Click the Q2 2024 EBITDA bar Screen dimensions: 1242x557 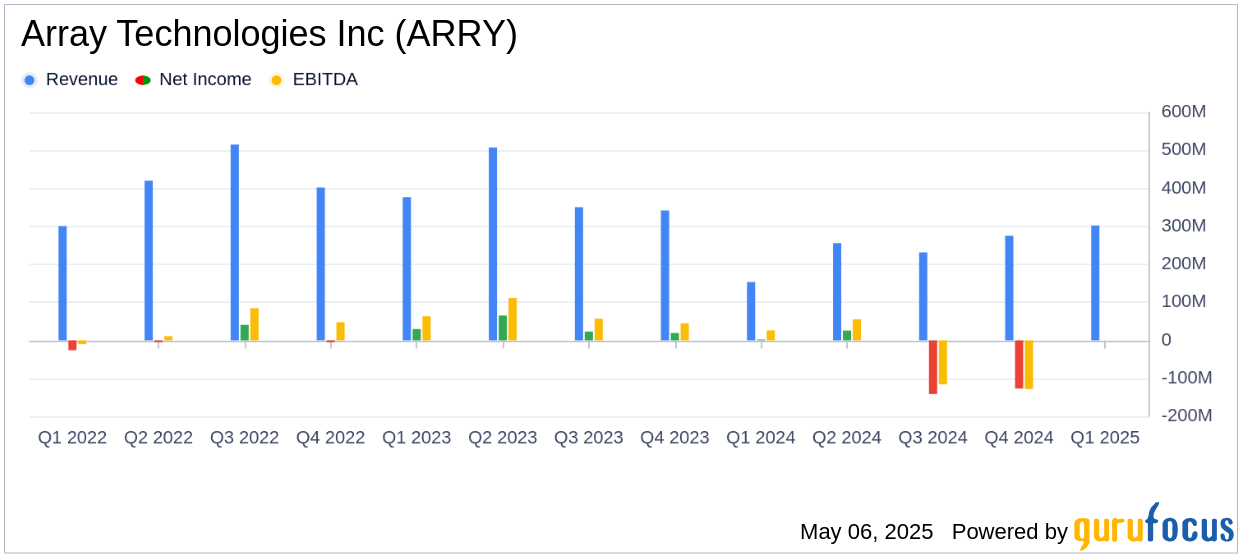857,330
